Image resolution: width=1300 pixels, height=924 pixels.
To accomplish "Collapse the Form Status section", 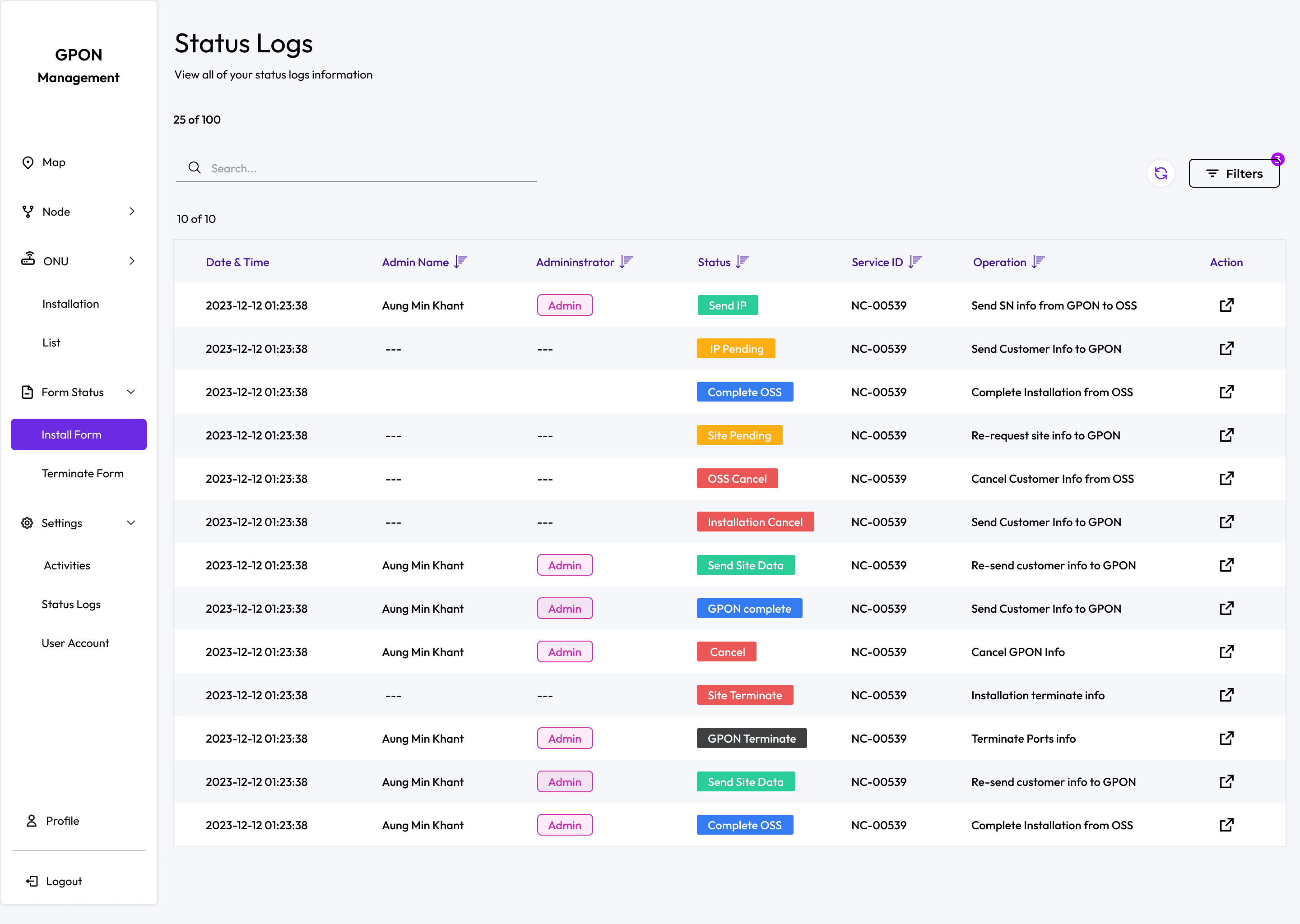I will 131,392.
